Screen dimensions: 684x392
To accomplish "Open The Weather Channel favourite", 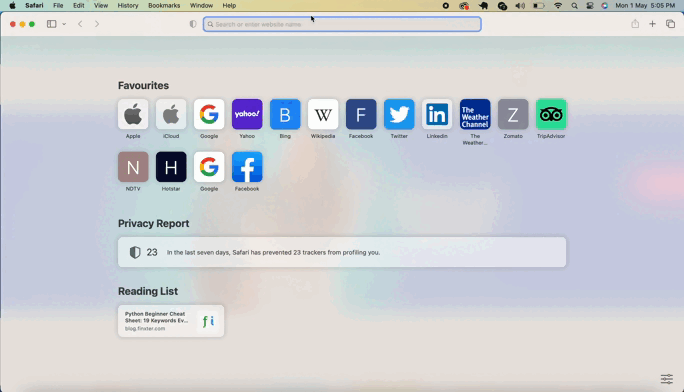I will tap(475, 114).
